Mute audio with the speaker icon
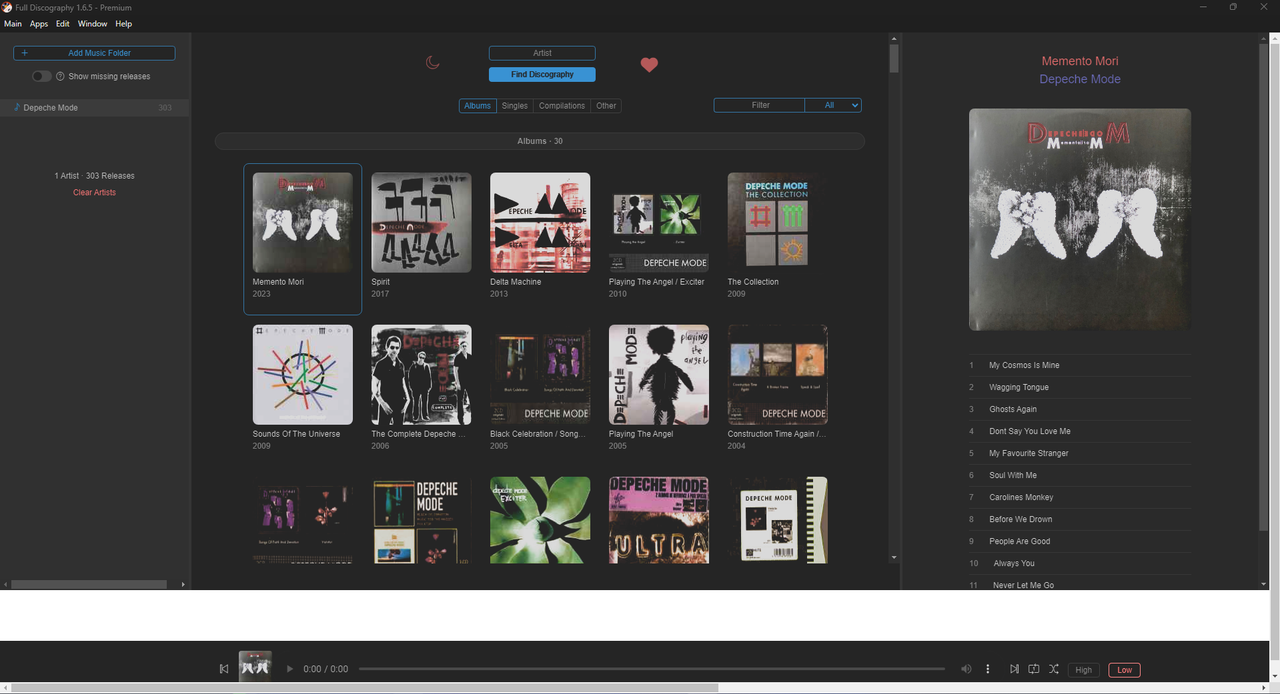Viewport: 1280px width, 694px height. tap(966, 669)
